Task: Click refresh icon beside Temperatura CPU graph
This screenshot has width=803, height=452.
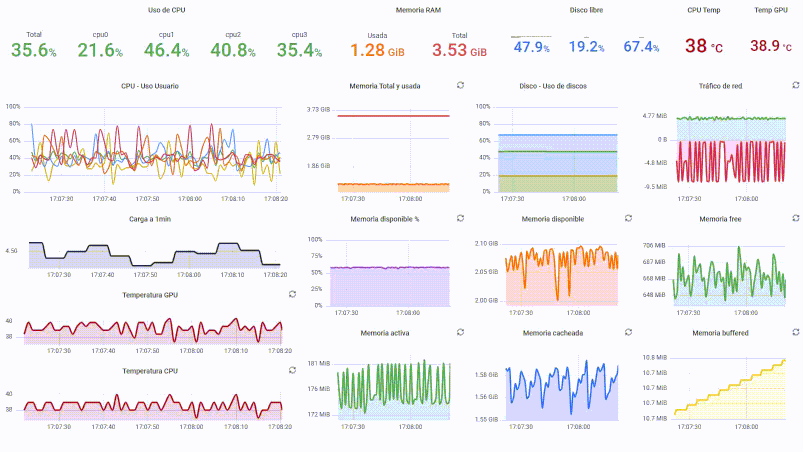Action: coord(290,369)
